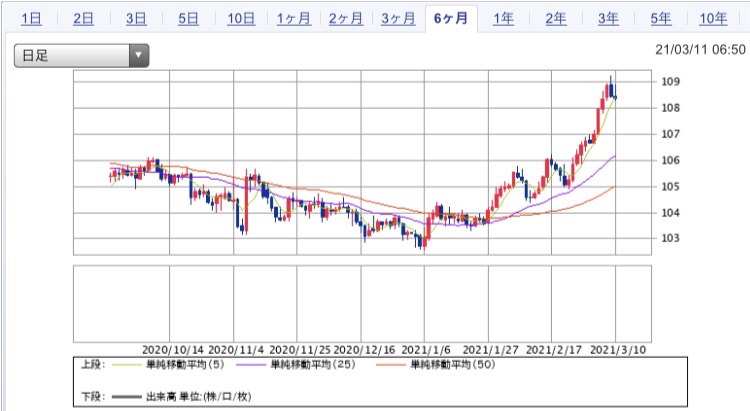Click the 108 price axis label
This screenshot has width=750, height=411.
[670, 108]
